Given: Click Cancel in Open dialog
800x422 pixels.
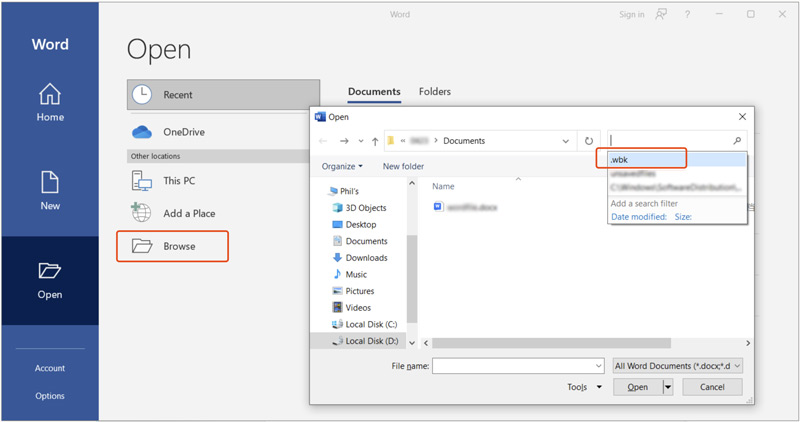Looking at the screenshot, I should 712,387.
